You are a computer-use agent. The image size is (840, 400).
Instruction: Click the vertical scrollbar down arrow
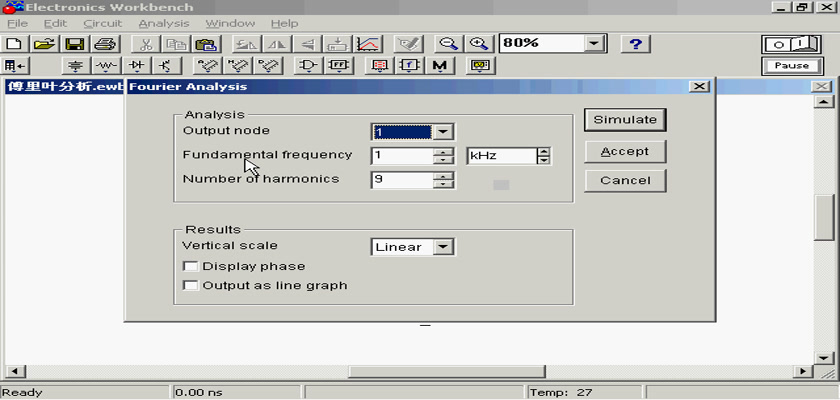pyautogui.click(x=823, y=358)
